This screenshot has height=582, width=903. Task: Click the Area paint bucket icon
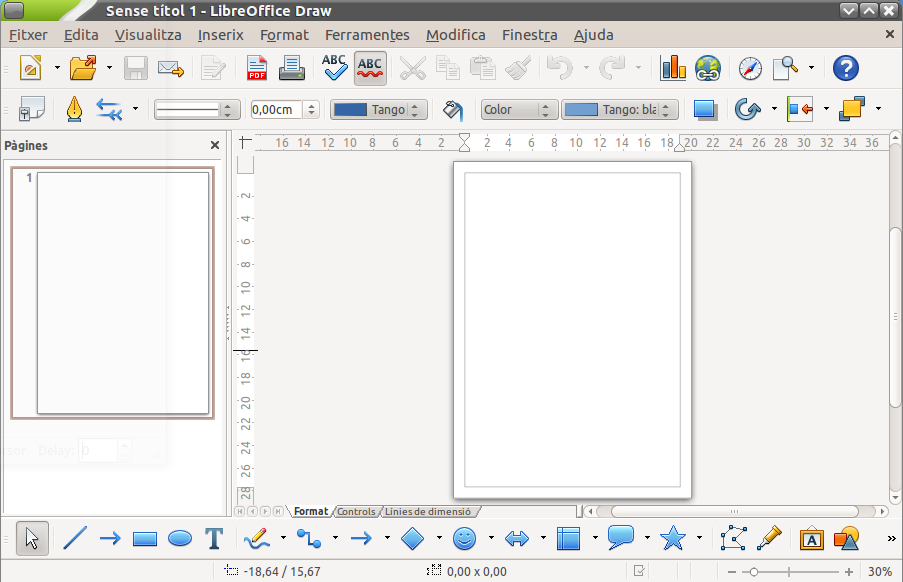(x=453, y=109)
